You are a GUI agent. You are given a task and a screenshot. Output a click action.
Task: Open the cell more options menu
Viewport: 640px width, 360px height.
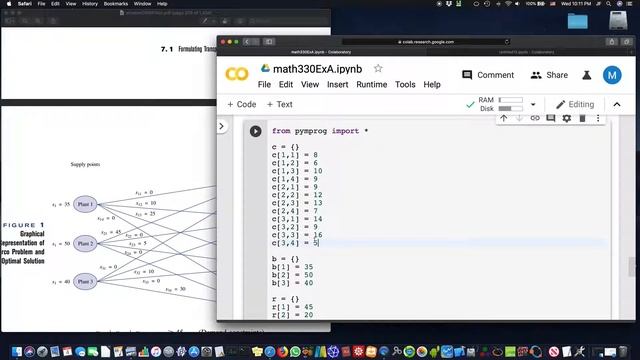598,118
